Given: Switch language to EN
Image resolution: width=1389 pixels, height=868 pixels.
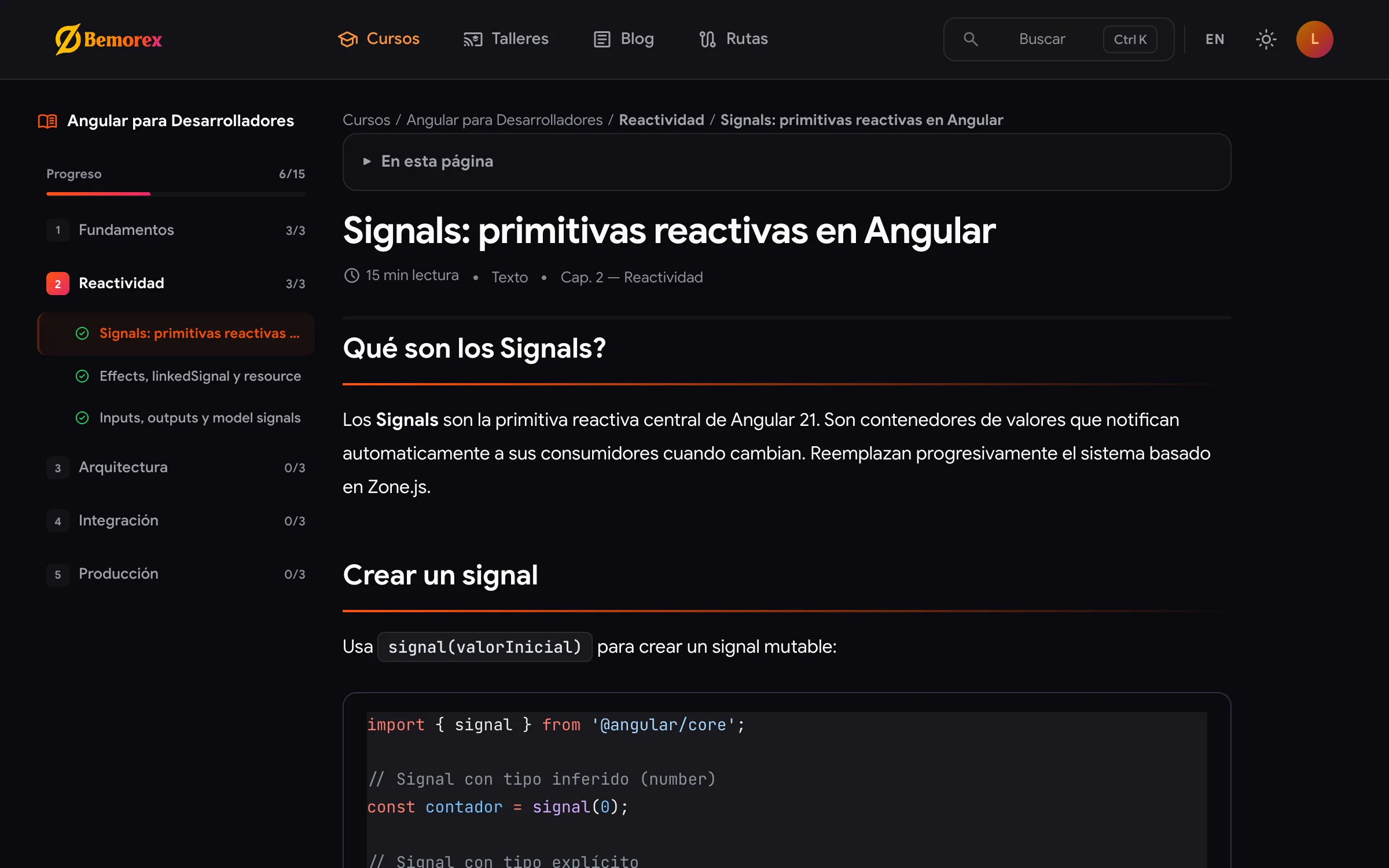Looking at the screenshot, I should tap(1215, 39).
